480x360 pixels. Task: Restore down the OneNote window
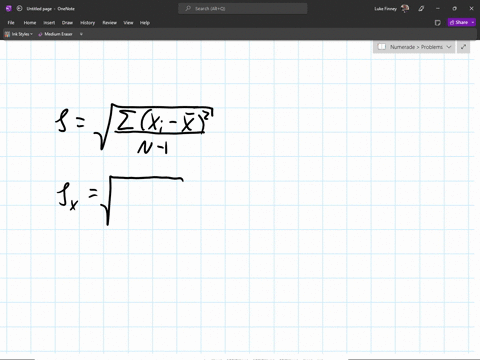tap(454, 9)
